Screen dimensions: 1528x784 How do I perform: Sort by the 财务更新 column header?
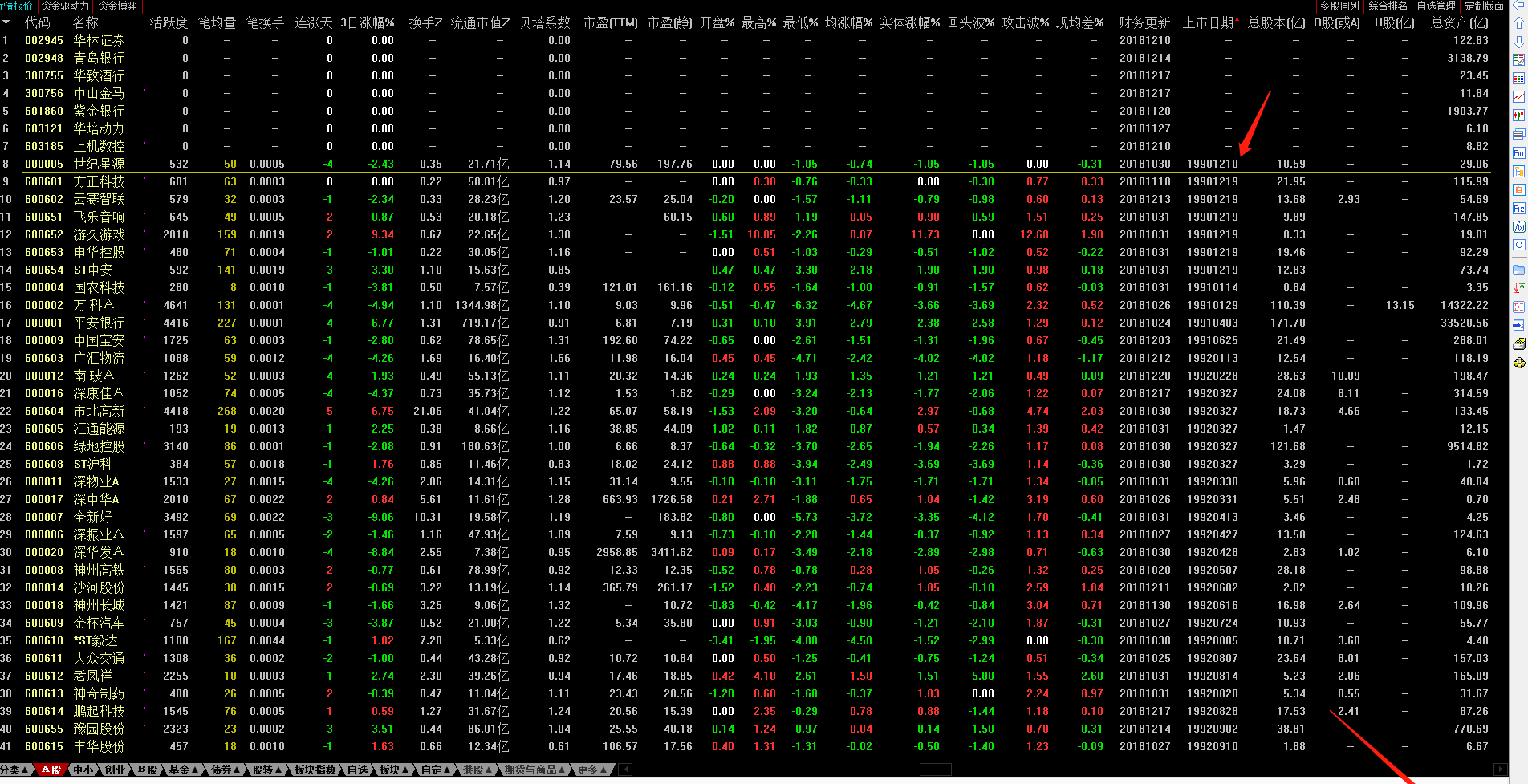pos(1144,22)
